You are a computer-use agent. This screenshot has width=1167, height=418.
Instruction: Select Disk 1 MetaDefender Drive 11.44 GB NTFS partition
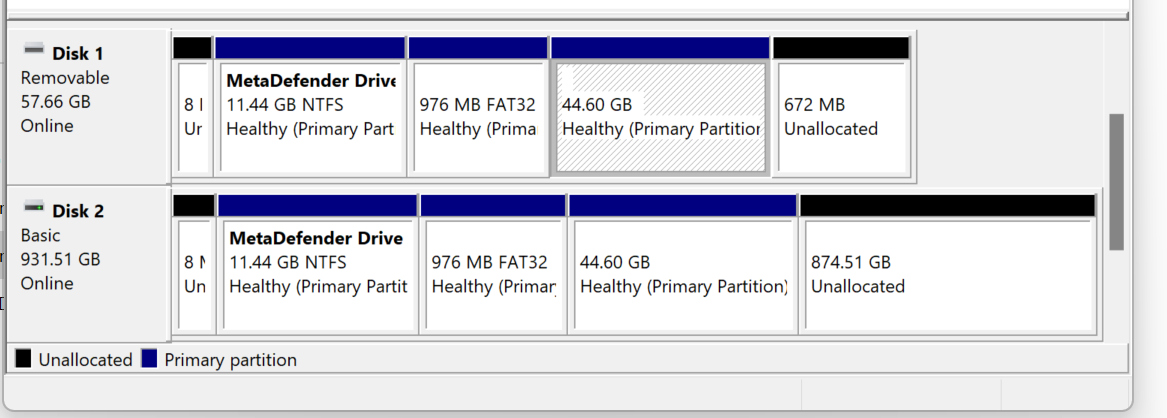pos(310,106)
